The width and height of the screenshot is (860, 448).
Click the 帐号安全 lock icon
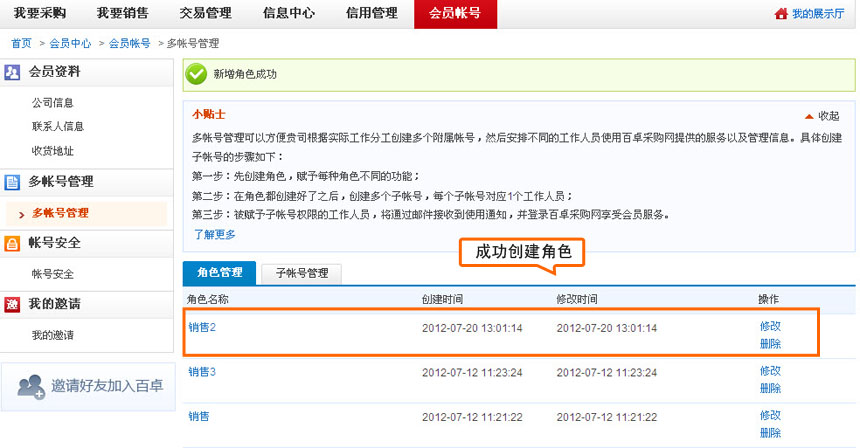[x=12, y=243]
